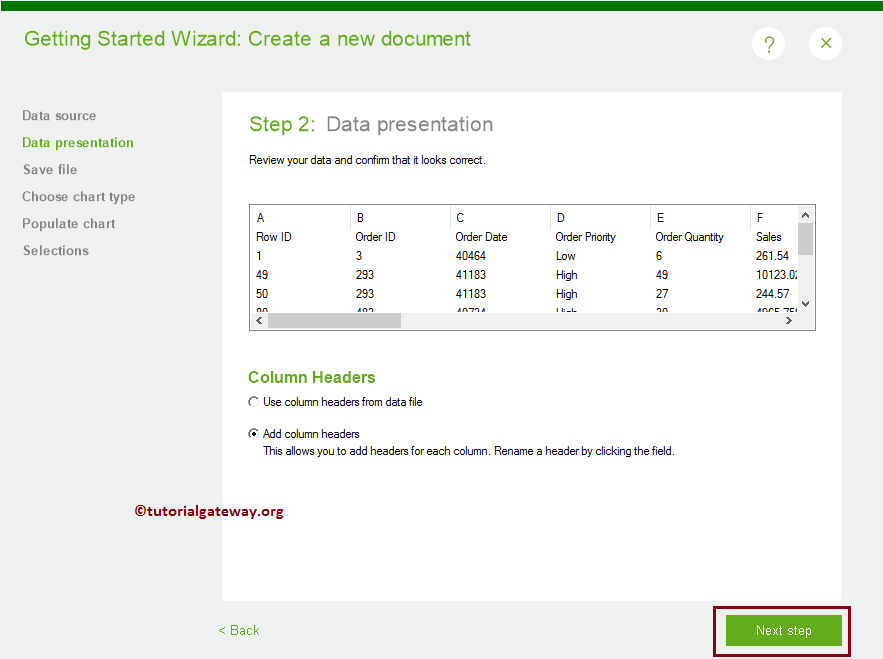
Task: Open the Populate chart step
Action: (x=68, y=223)
